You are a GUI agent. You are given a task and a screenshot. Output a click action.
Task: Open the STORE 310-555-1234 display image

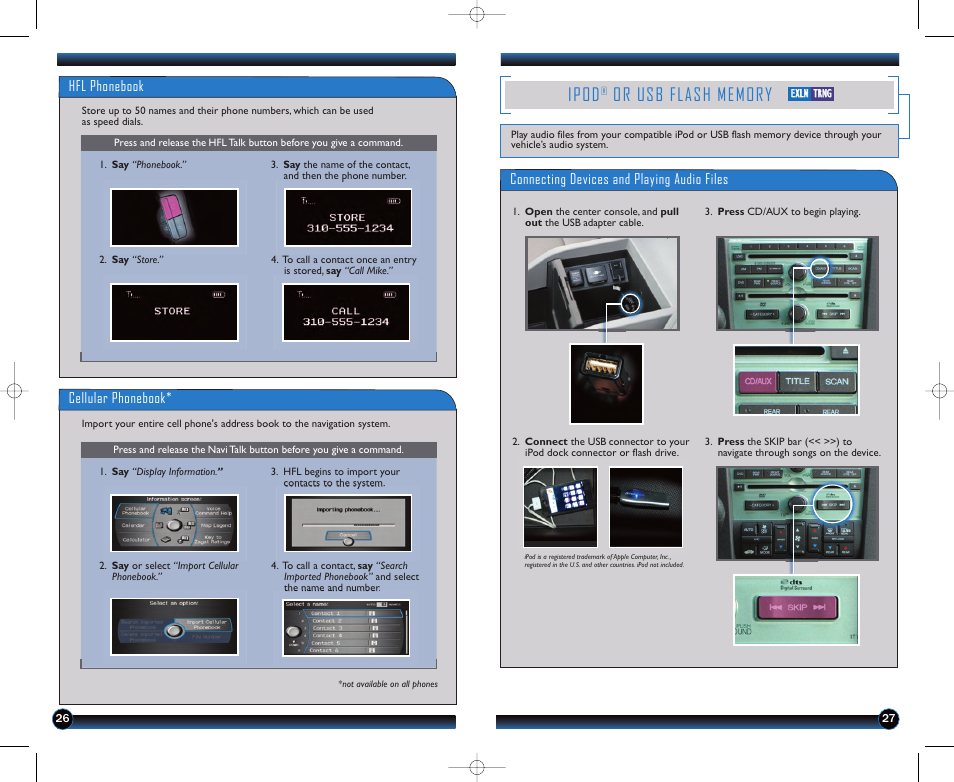tap(348, 217)
